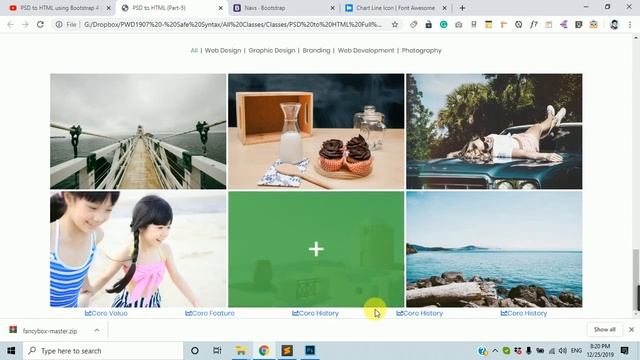This screenshot has height=360, width=640.
Task: Open the padlock extension icon
Action: click(x=429, y=24)
